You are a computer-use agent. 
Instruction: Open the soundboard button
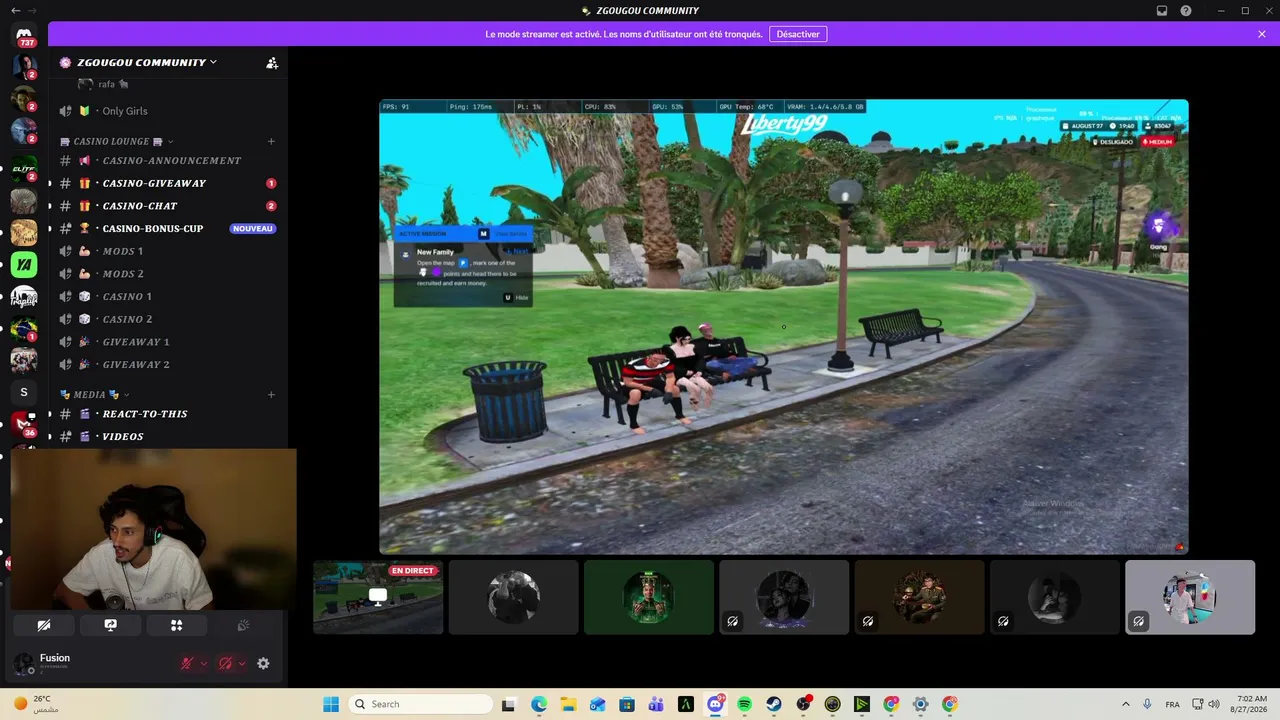(242, 625)
